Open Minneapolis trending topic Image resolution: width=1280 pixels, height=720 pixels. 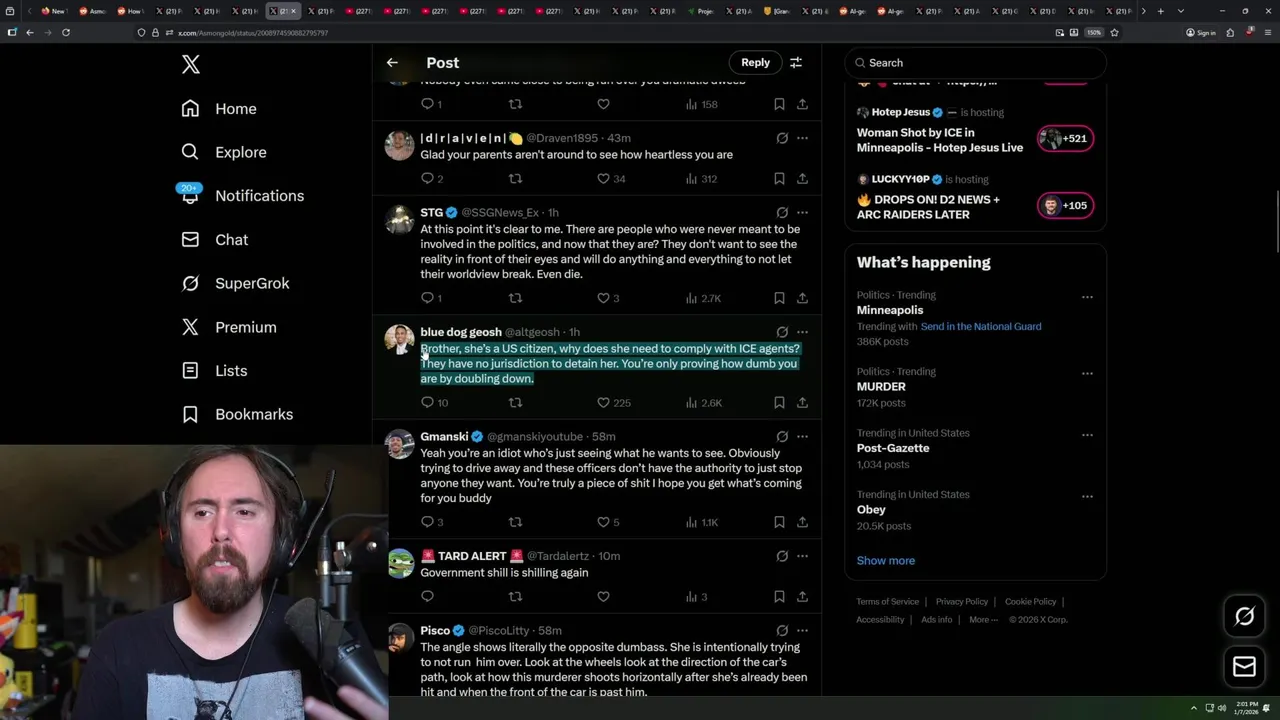pos(890,310)
